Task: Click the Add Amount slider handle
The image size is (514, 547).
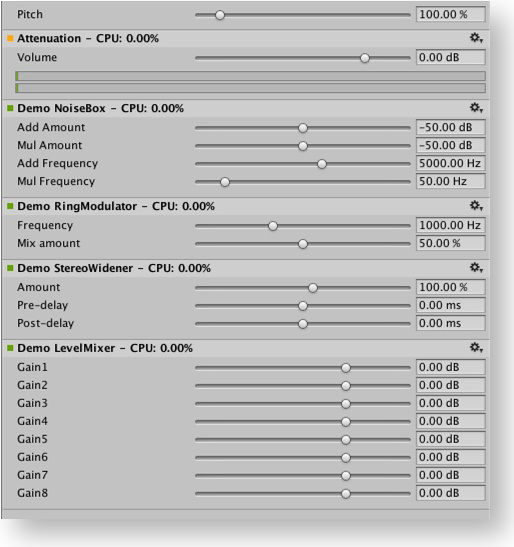Action: 303,128
